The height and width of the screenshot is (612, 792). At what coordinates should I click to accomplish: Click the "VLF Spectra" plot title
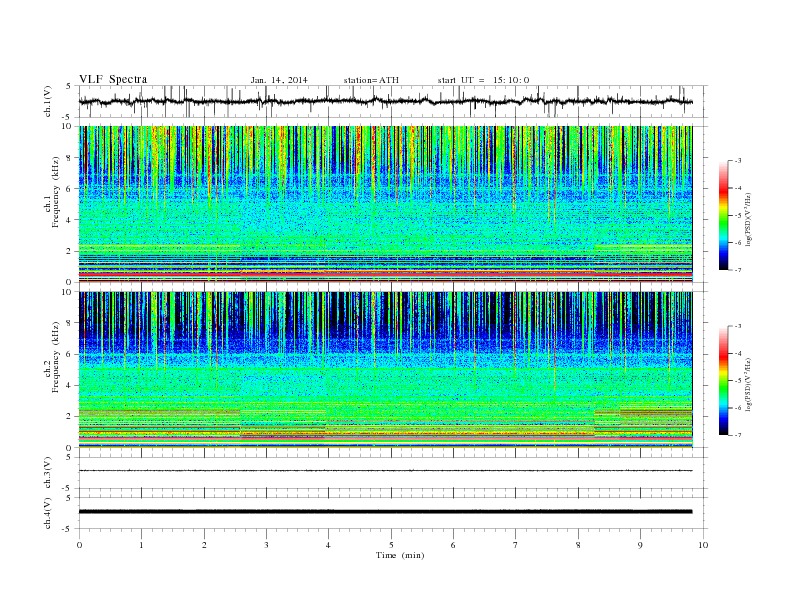click(x=113, y=79)
